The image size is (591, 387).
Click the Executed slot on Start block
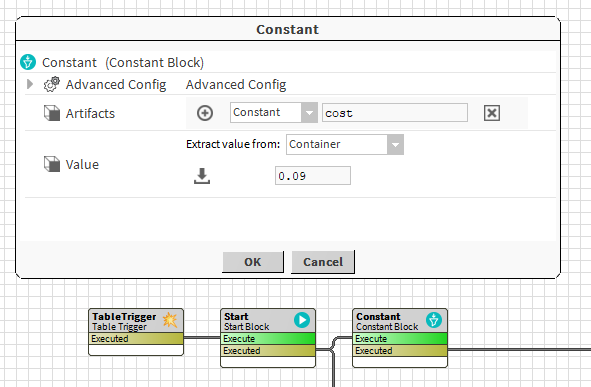pos(268,350)
